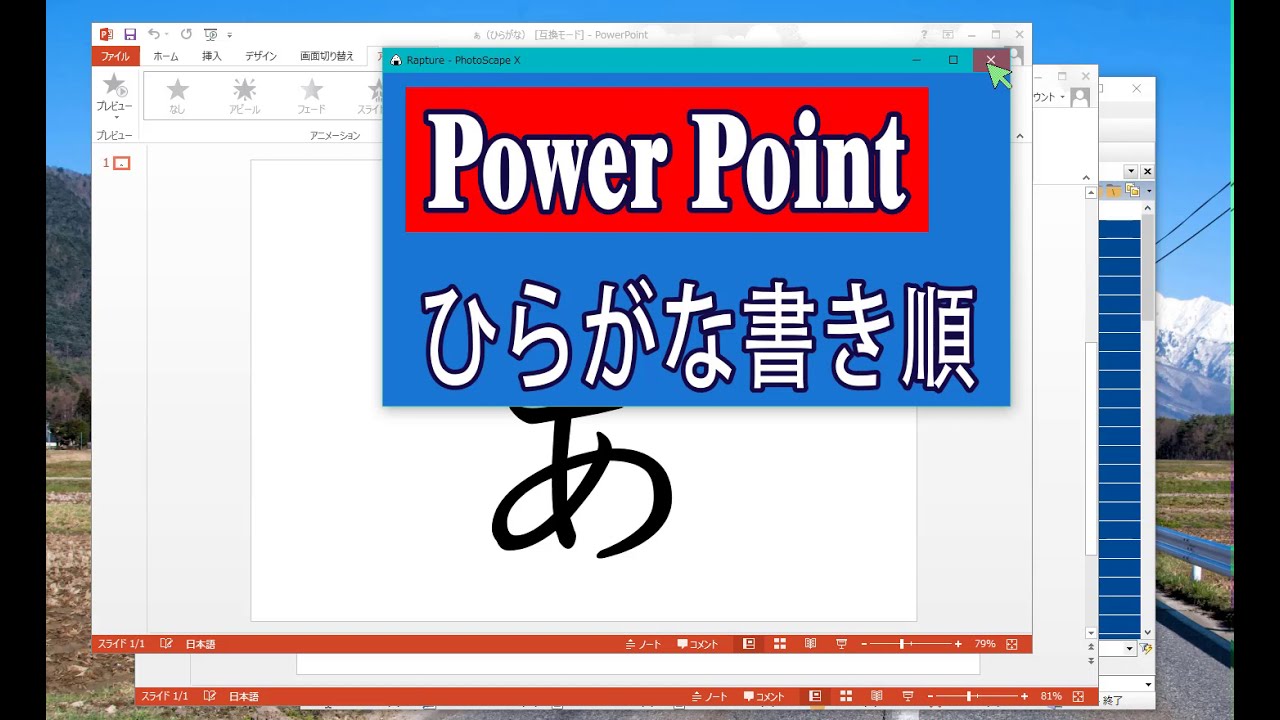Select Reading view in back window status bar
Image resolution: width=1280 pixels, height=720 pixels.
tap(877, 696)
